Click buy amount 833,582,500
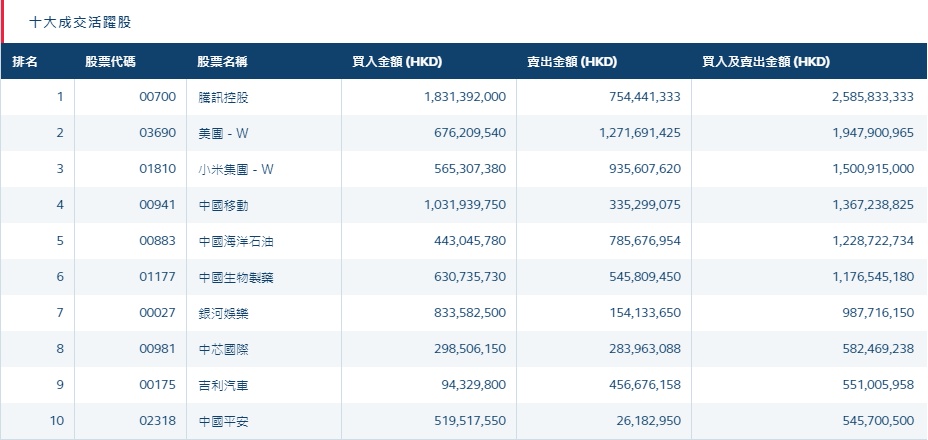This screenshot has width=928, height=440. [470, 313]
